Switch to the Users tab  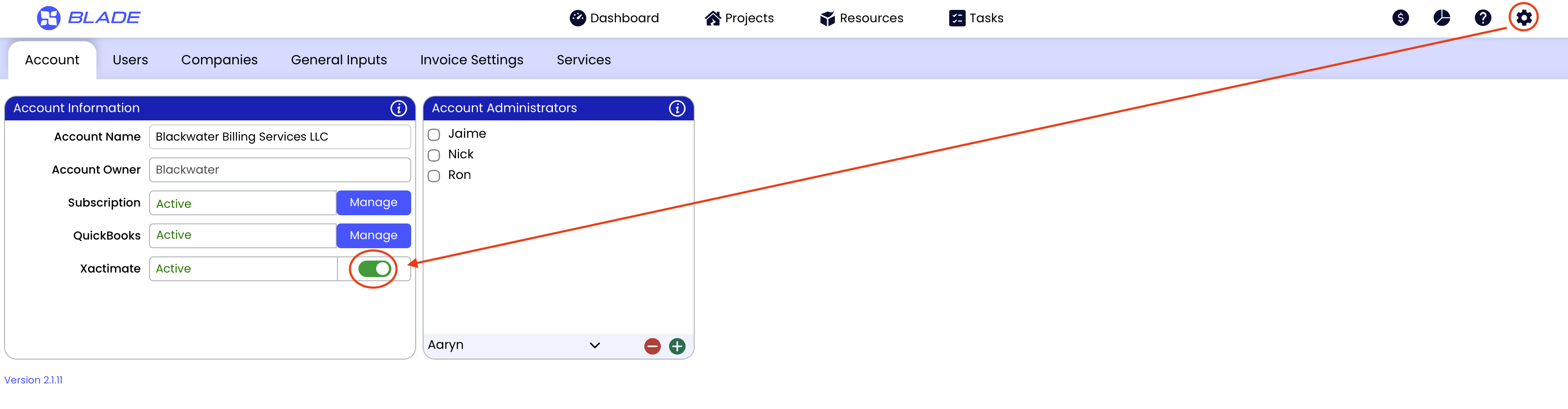click(130, 60)
